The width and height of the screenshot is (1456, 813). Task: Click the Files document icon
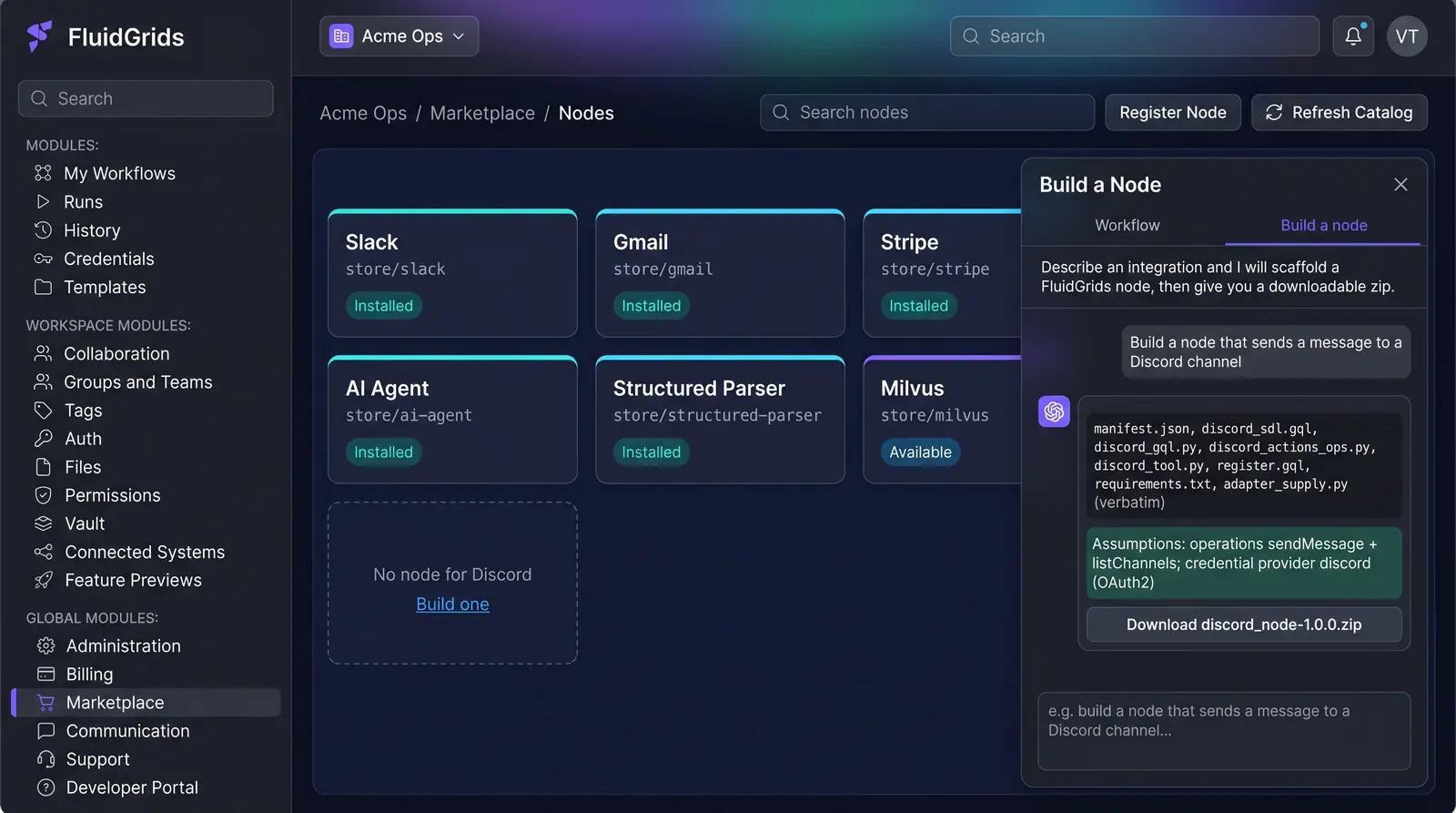[43, 467]
